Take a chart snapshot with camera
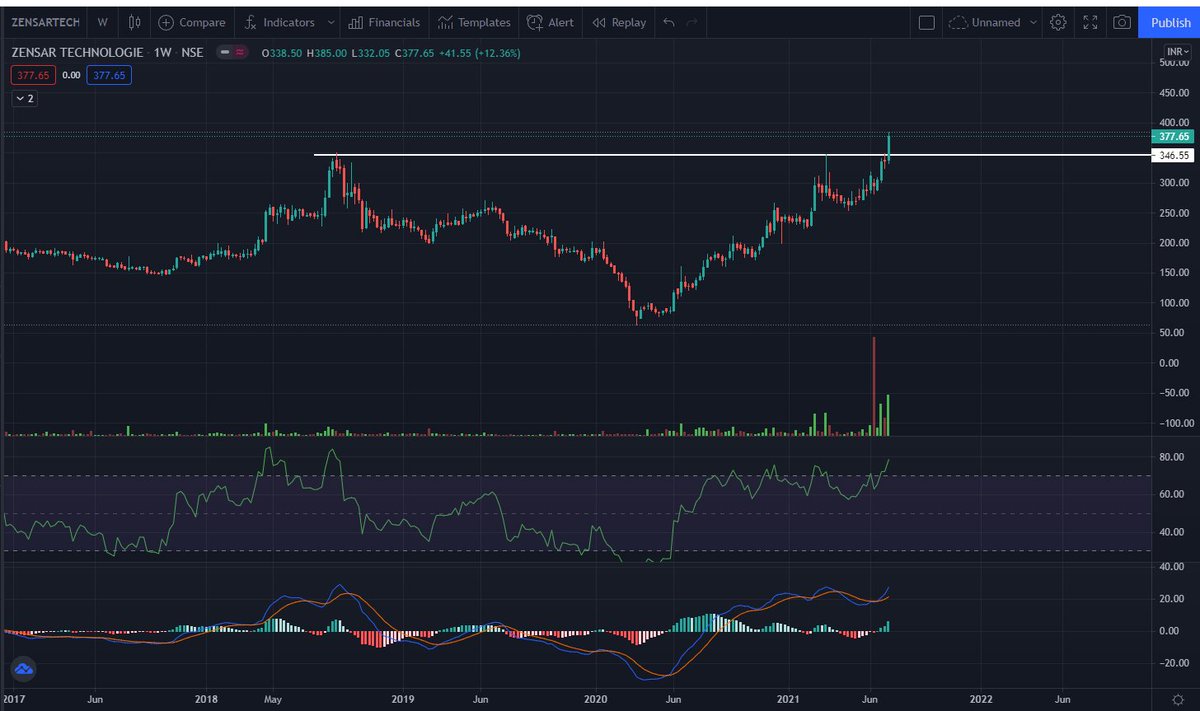1200x711 pixels. point(1123,22)
